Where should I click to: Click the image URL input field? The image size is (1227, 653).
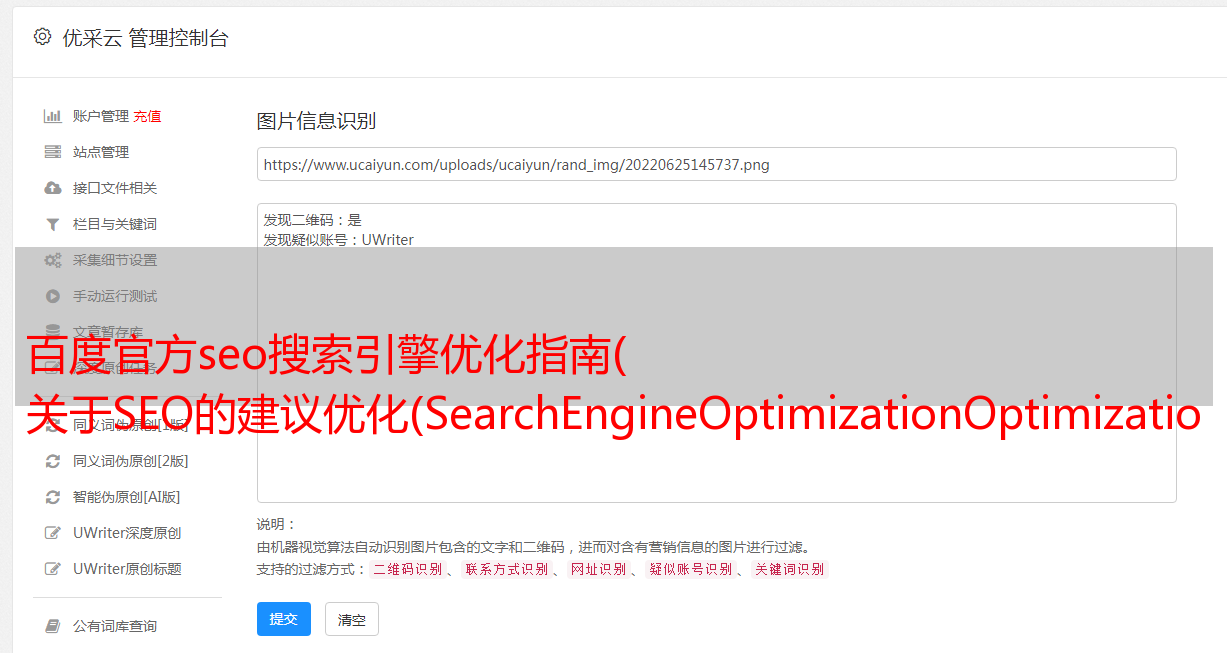pos(716,164)
